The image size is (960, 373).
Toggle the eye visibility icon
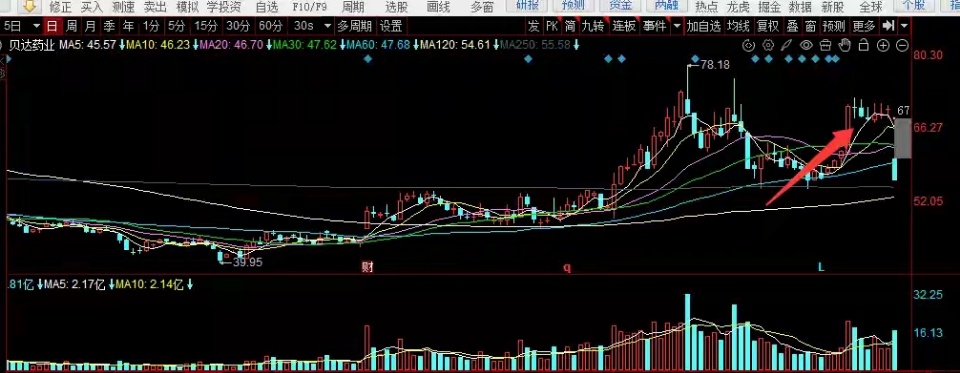click(806, 45)
